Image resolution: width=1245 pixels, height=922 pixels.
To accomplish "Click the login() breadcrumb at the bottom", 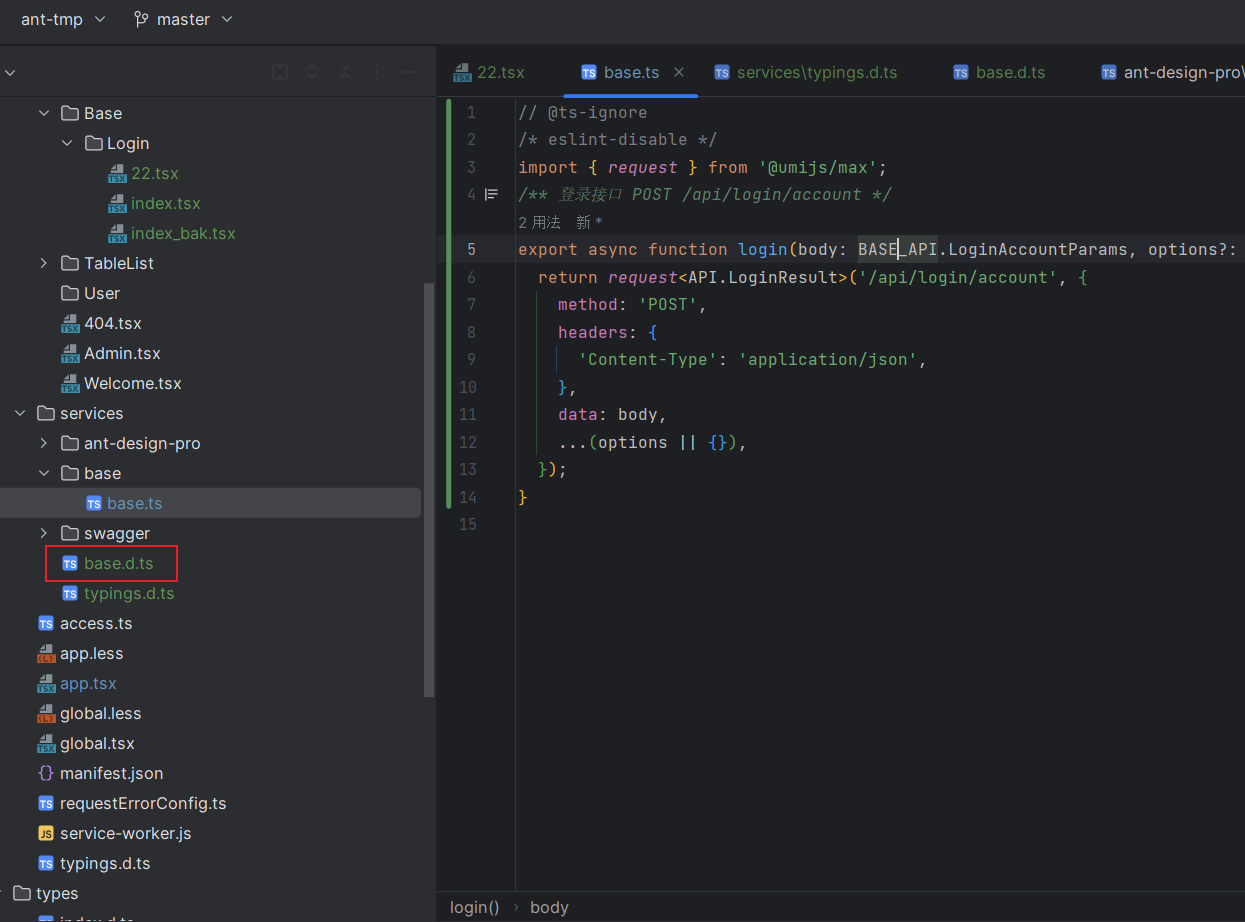I will point(474,907).
